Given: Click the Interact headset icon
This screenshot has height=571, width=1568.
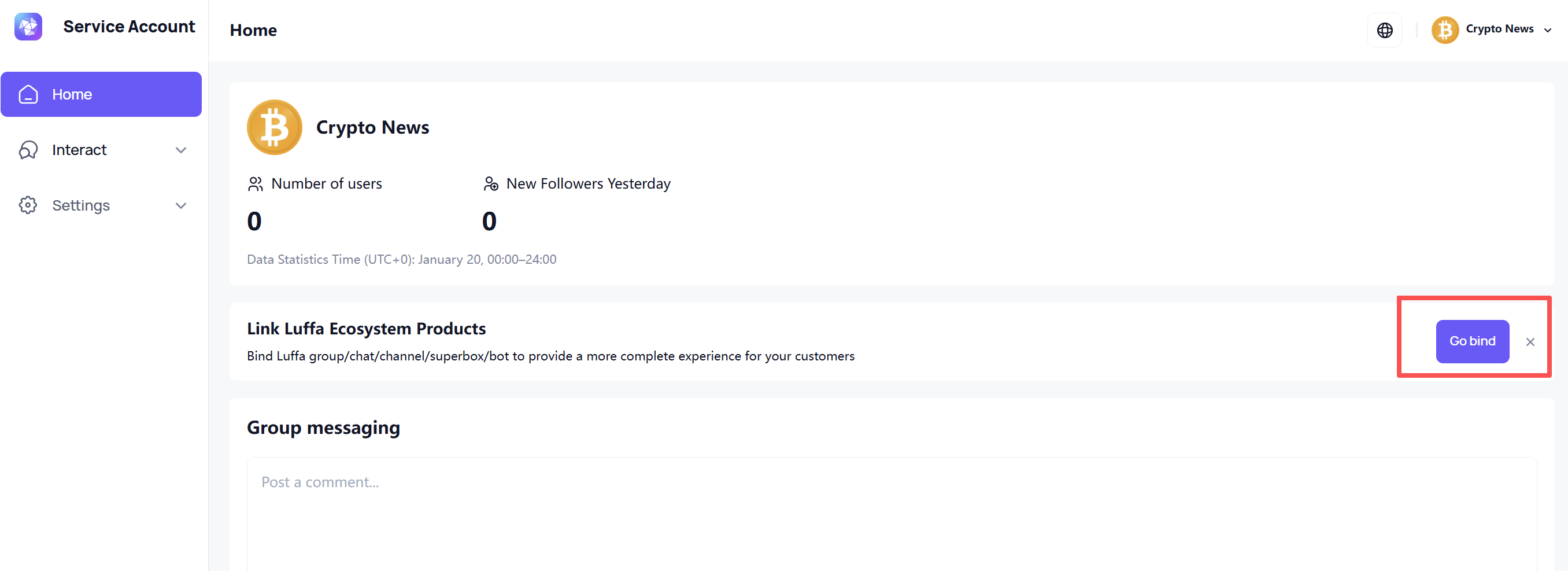Looking at the screenshot, I should click(28, 150).
